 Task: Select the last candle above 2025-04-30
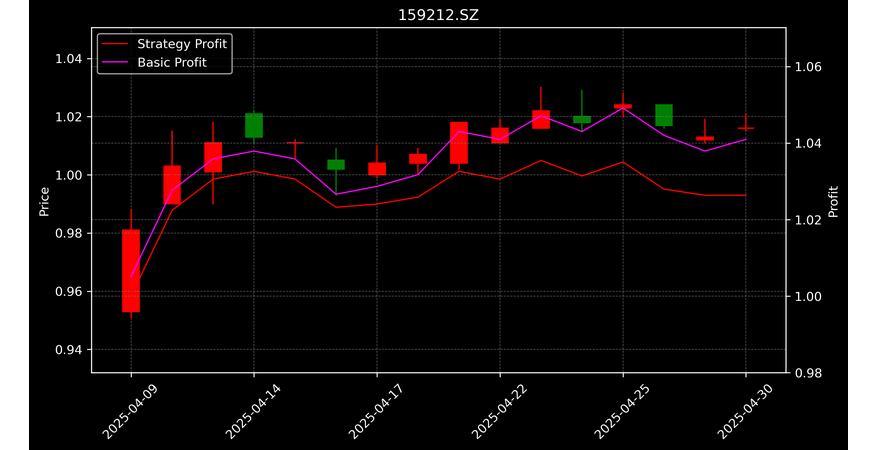[x=746, y=128]
